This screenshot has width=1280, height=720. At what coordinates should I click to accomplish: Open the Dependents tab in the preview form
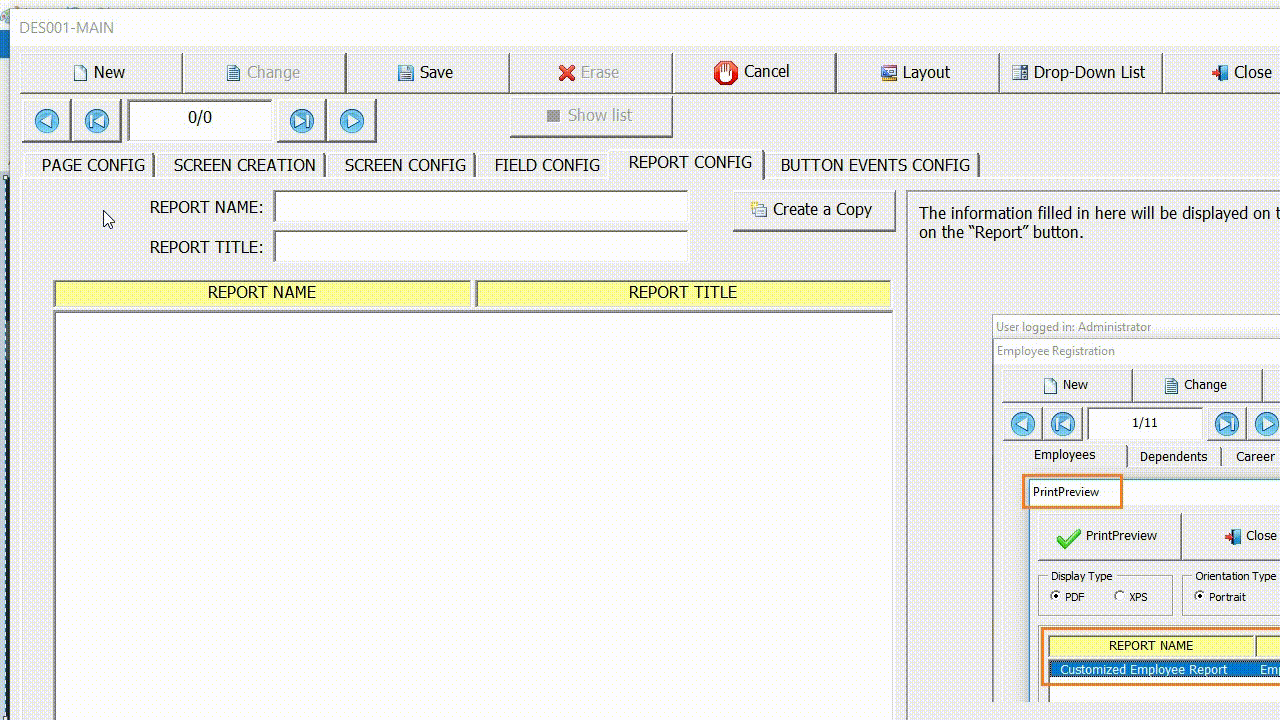tap(1172, 456)
